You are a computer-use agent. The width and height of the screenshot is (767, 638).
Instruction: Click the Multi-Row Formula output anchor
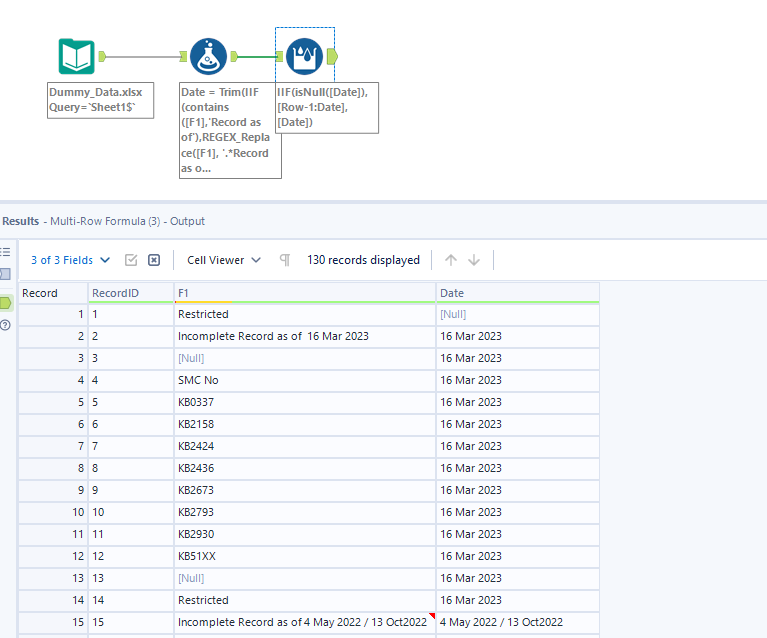(332, 57)
